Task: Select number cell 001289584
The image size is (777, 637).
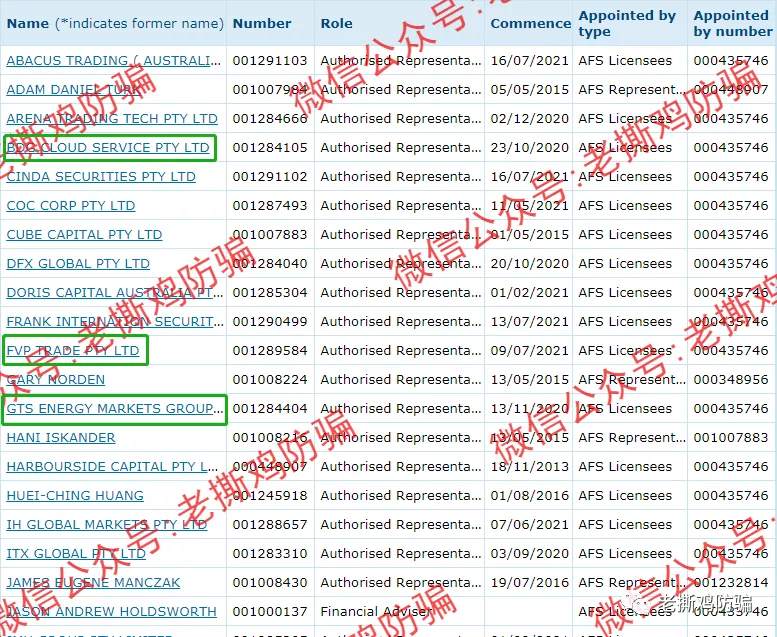Action: coord(270,350)
